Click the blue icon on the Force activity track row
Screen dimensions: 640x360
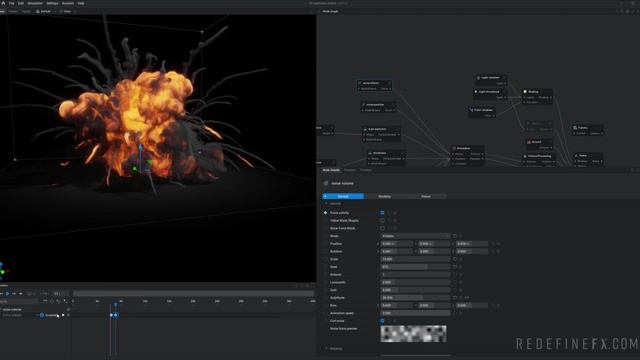point(42,315)
